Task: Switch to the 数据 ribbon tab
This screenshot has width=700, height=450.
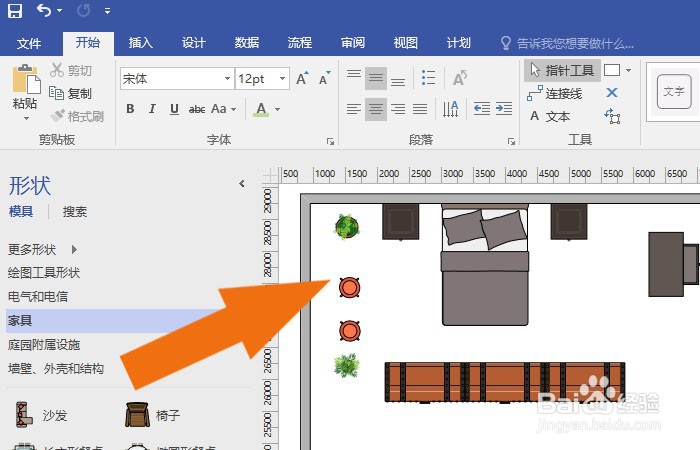Action: click(246, 43)
